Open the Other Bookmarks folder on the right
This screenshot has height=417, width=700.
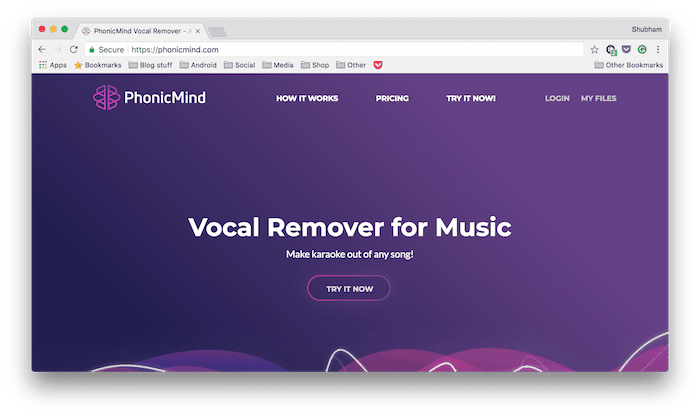(629, 65)
